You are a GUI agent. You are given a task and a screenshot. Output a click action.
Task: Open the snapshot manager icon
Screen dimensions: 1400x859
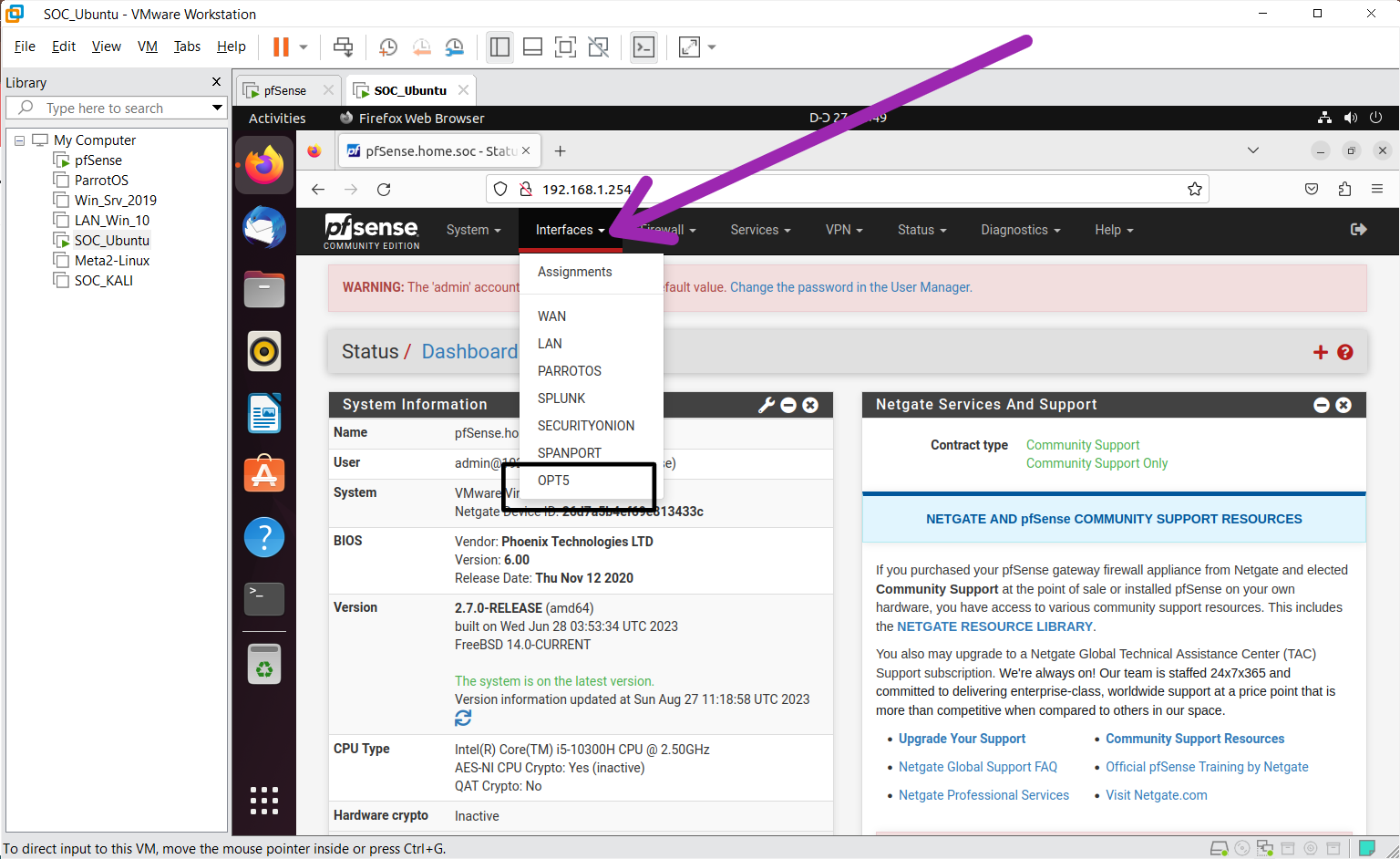(454, 47)
